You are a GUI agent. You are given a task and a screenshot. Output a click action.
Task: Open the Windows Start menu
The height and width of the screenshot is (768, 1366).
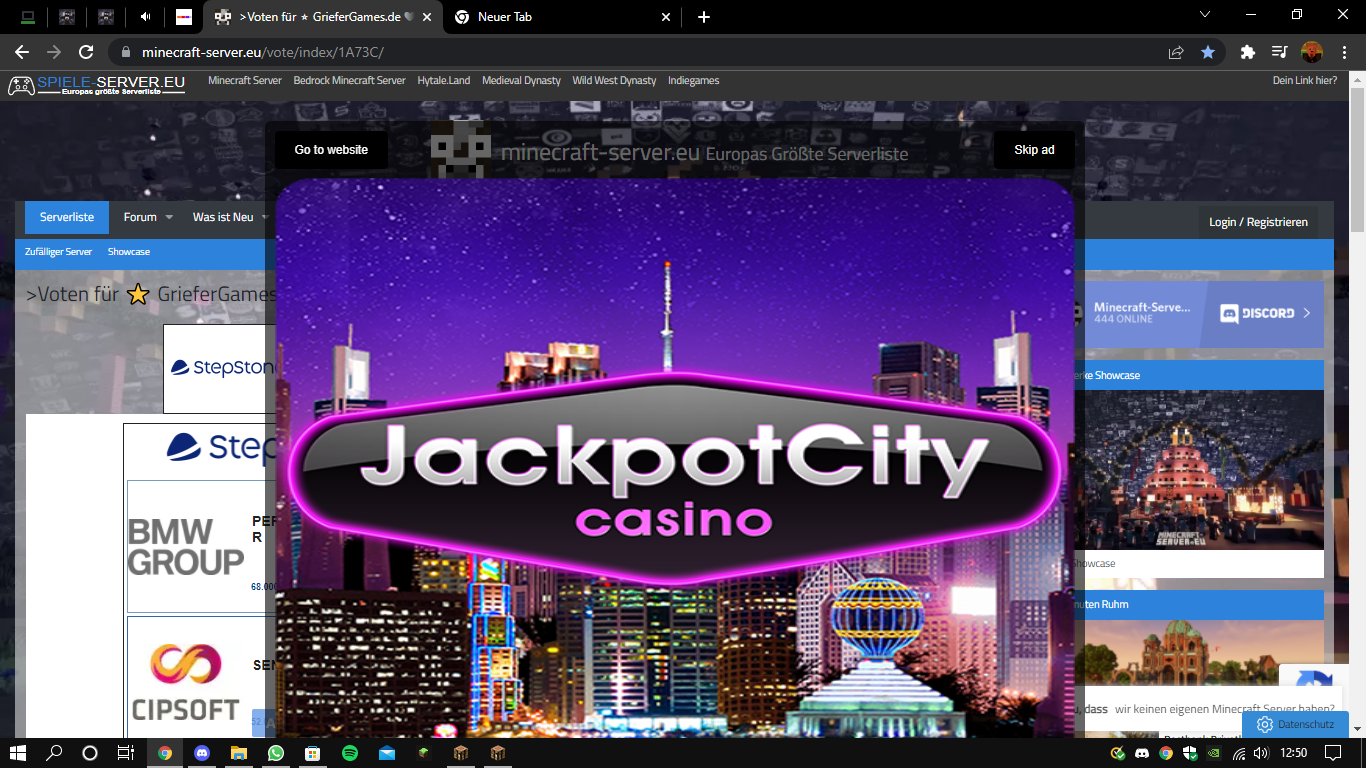tap(18, 753)
